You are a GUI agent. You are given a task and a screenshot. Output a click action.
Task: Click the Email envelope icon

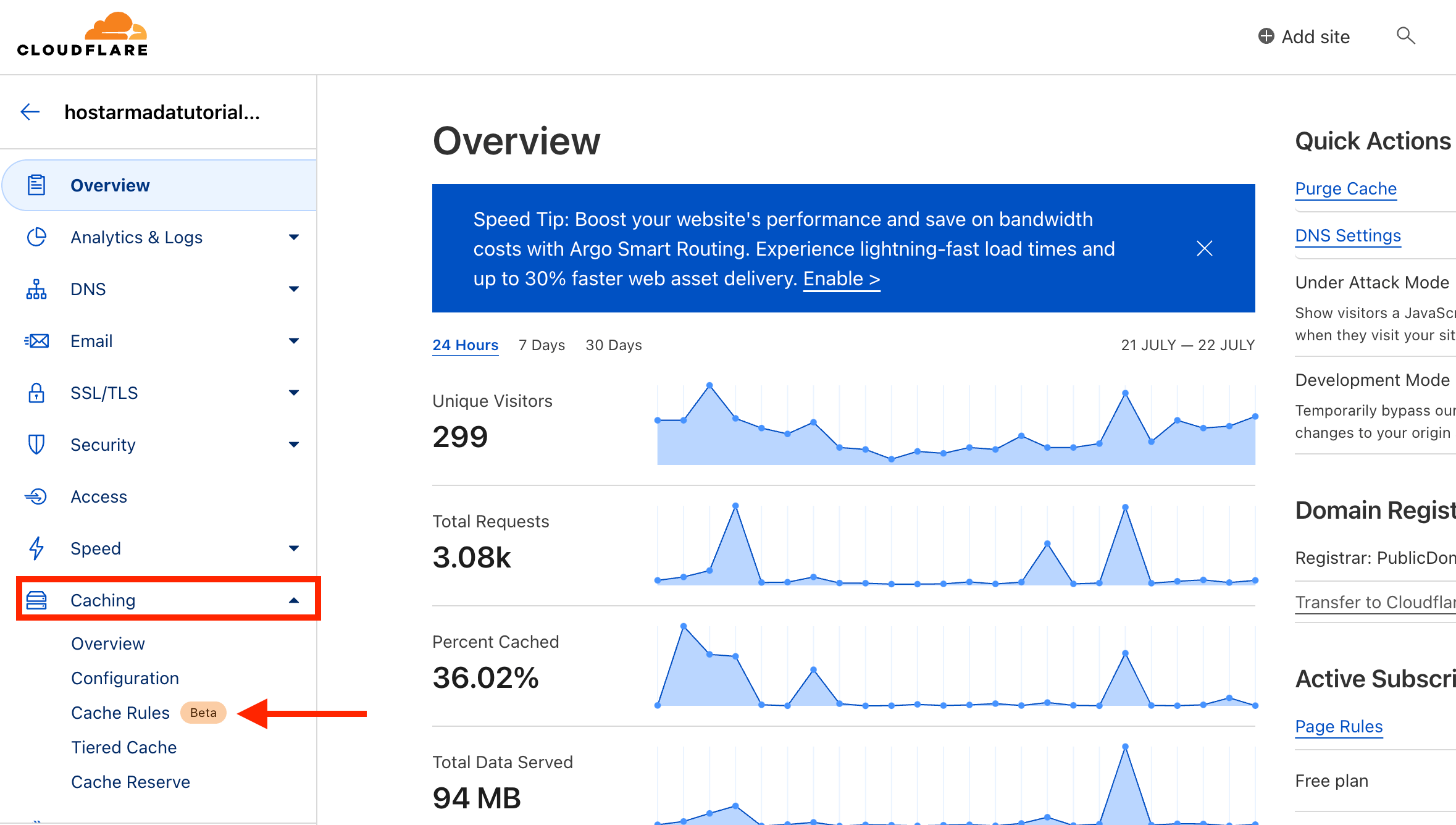click(36, 341)
